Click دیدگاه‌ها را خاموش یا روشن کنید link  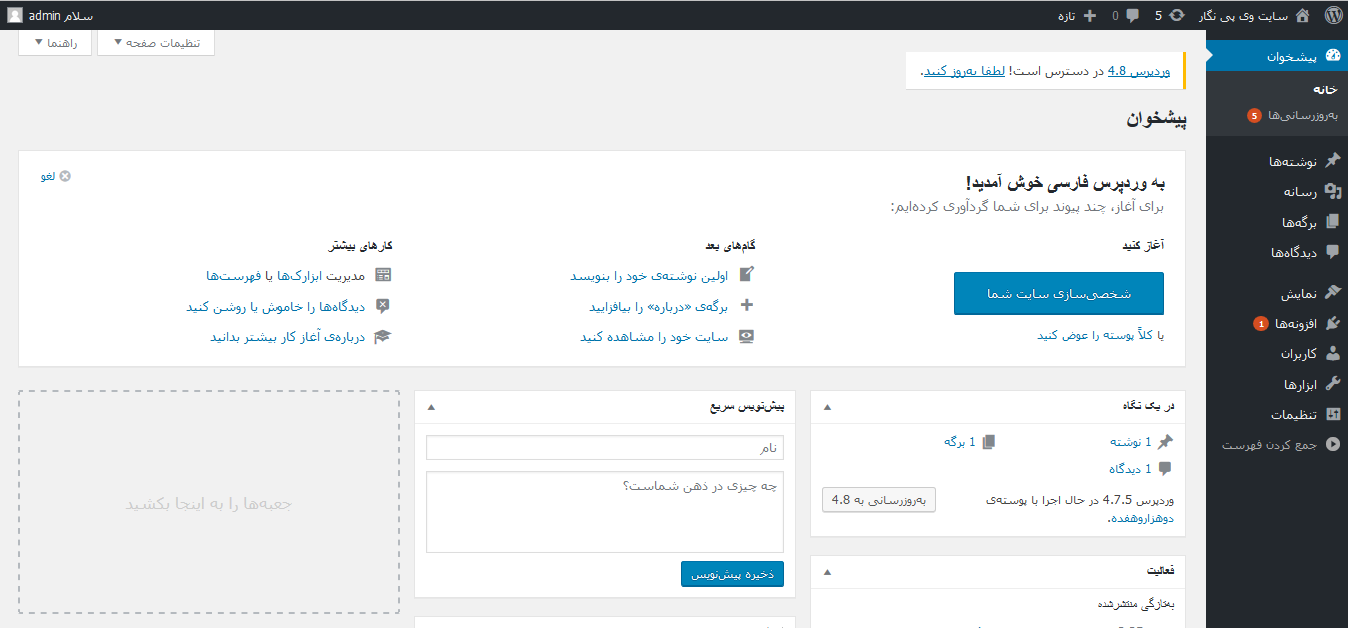tap(276, 306)
